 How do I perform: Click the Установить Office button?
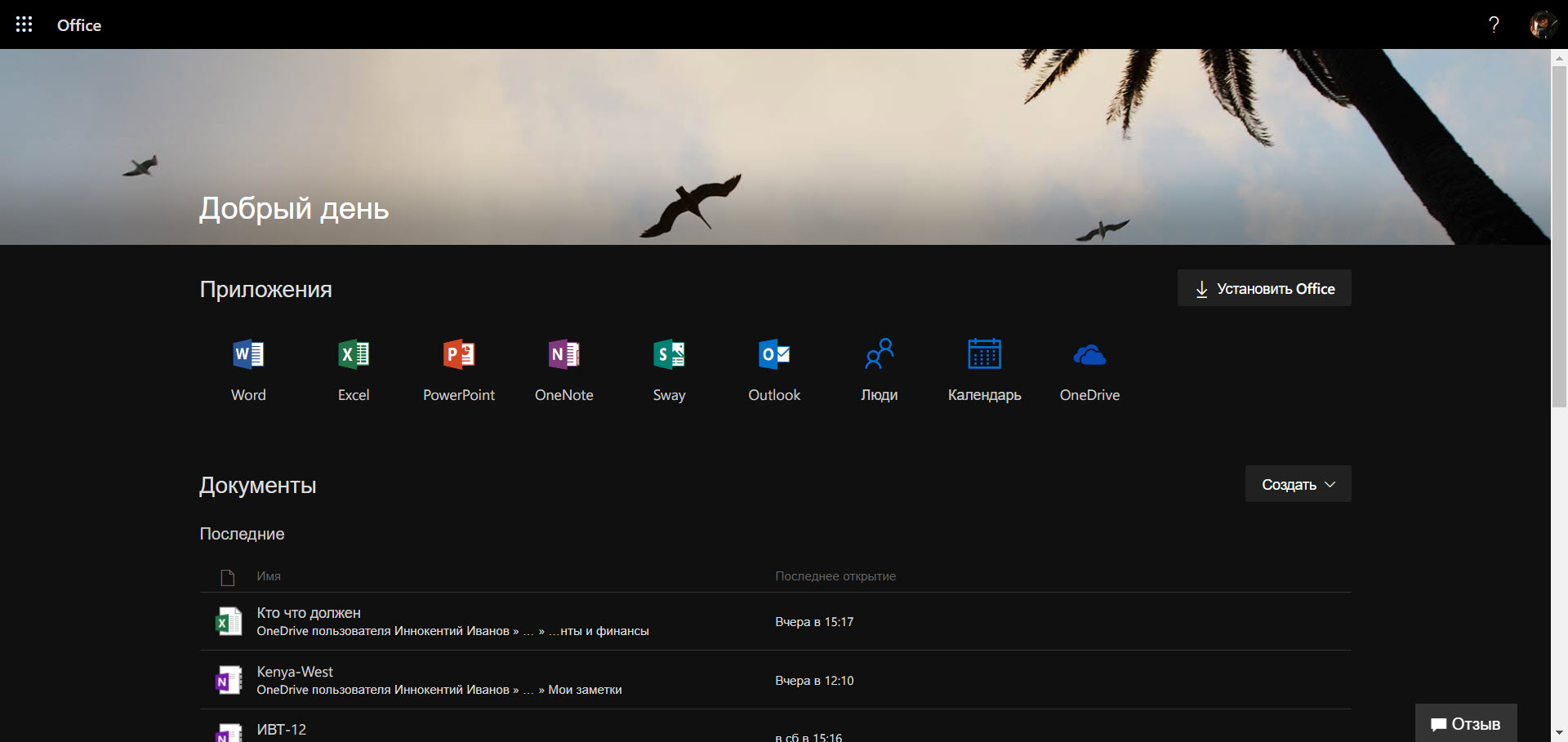click(x=1263, y=287)
